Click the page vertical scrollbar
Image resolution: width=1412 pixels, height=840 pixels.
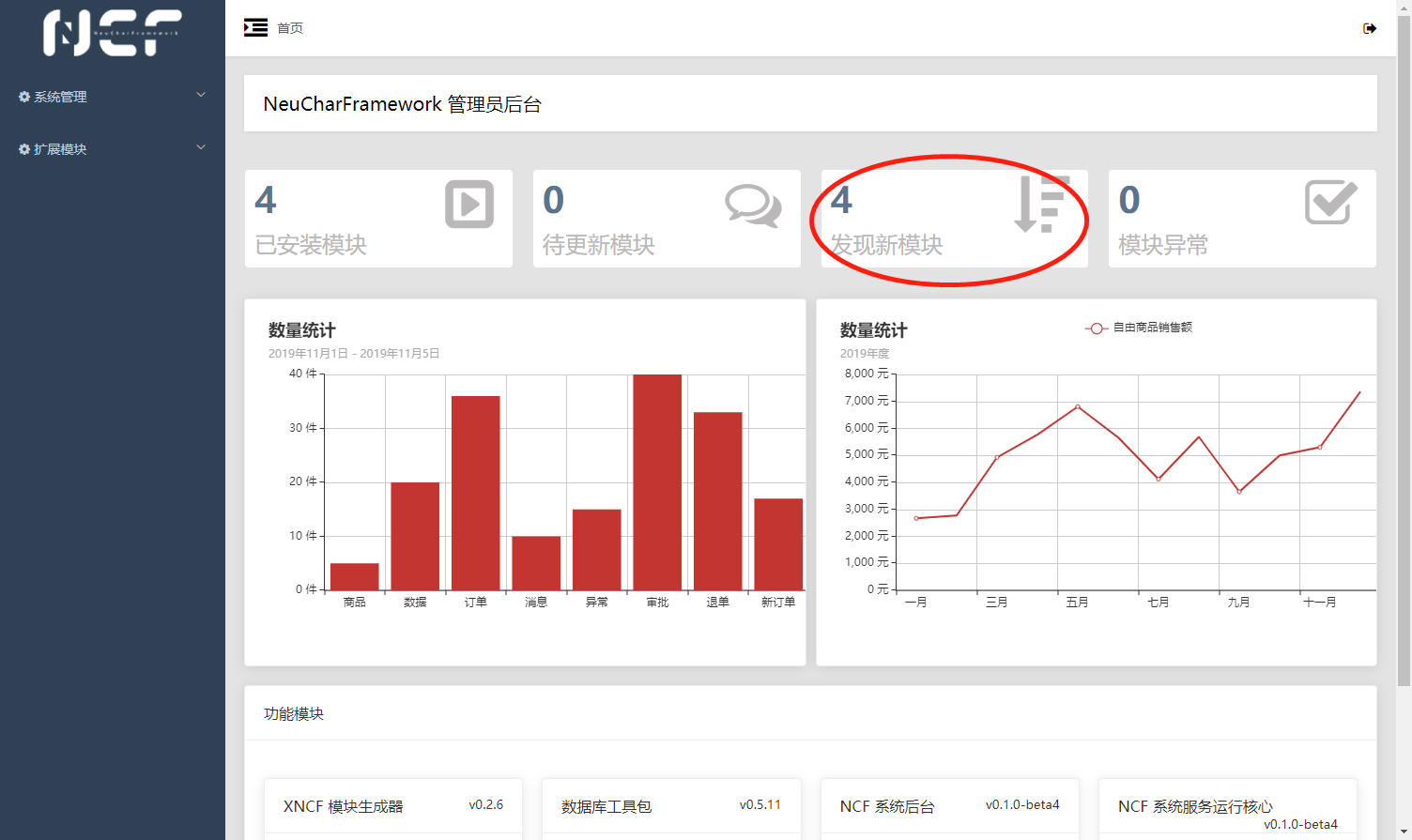click(1404, 349)
